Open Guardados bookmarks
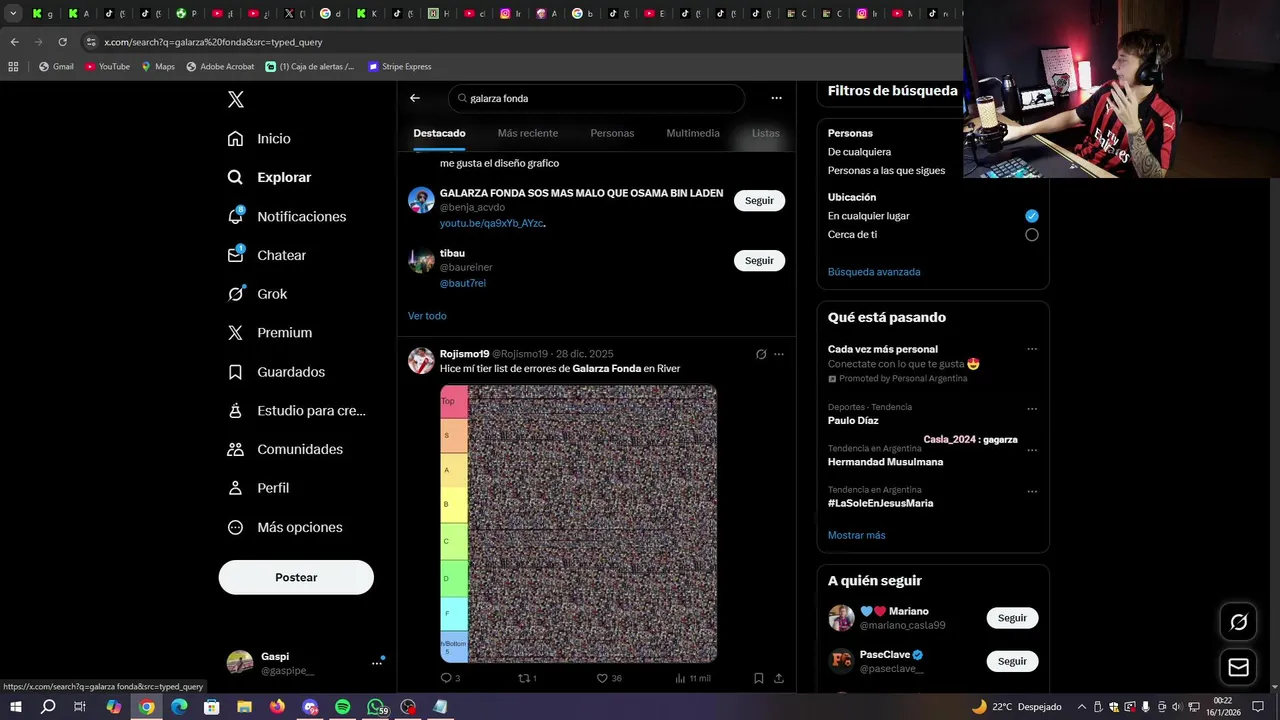 [275, 372]
